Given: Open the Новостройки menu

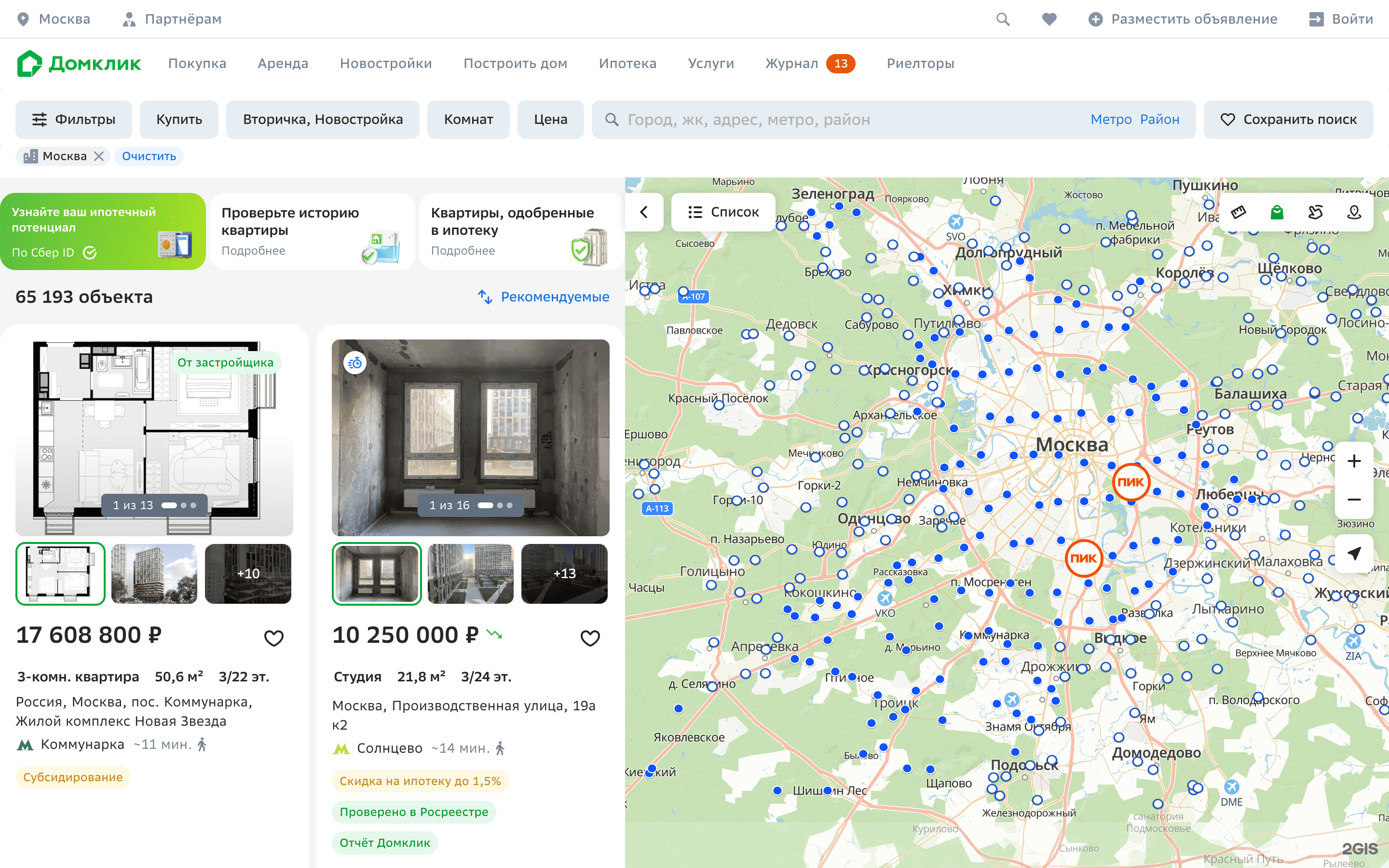Looking at the screenshot, I should point(386,63).
